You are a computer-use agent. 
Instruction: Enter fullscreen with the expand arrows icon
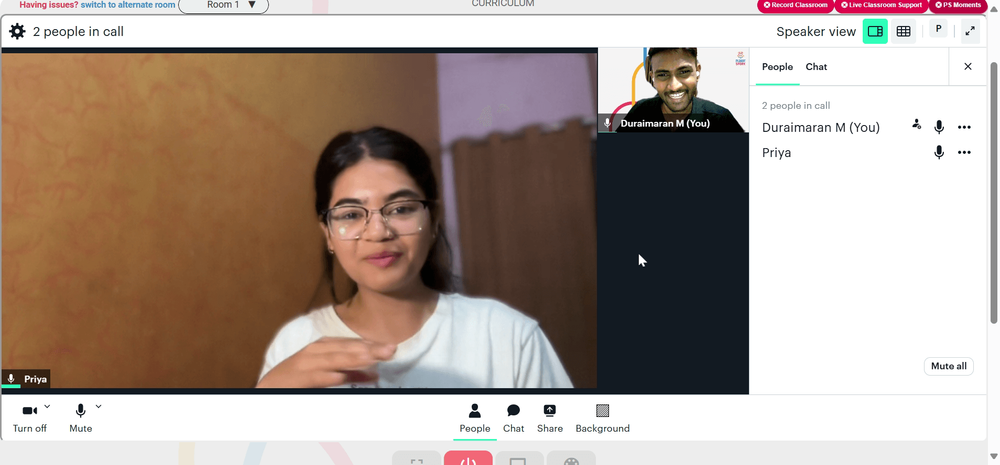[x=970, y=31]
